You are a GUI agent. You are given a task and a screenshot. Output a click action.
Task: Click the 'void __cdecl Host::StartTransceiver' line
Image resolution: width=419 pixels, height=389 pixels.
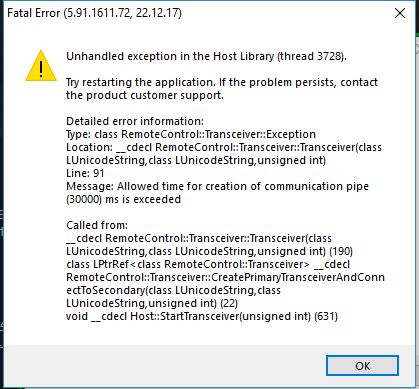pyautogui.click(x=202, y=316)
